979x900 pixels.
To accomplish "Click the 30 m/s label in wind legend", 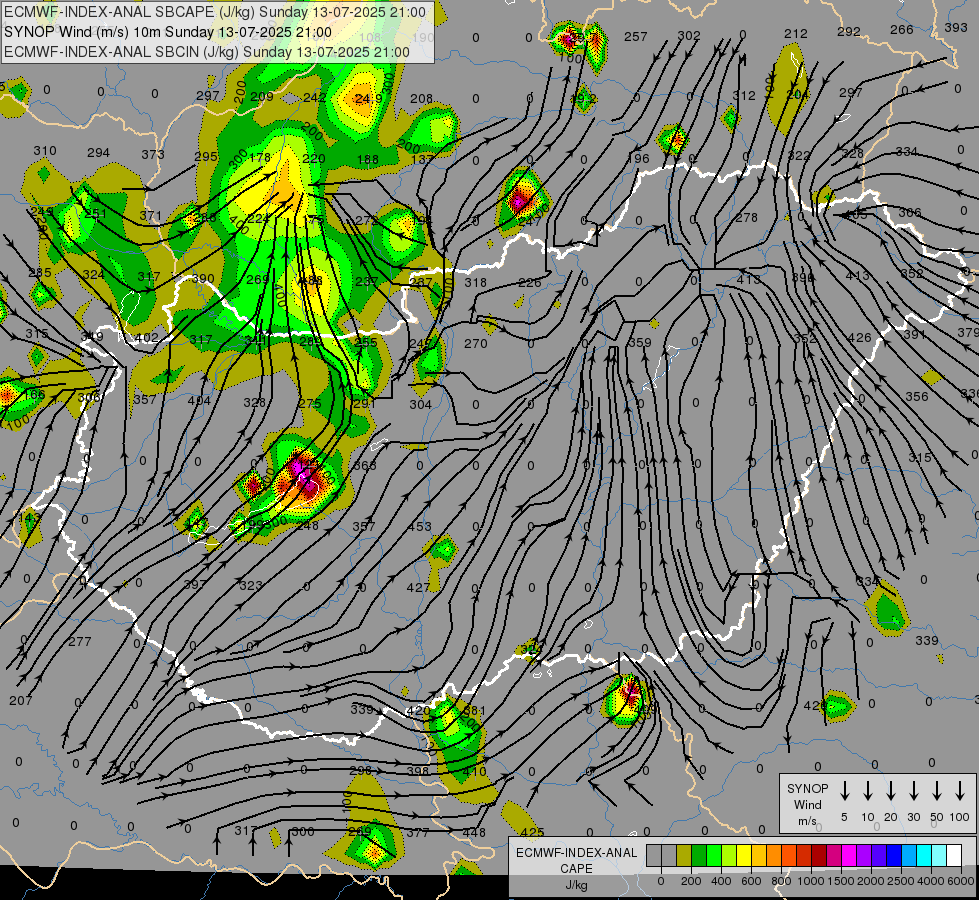I will tap(913, 817).
